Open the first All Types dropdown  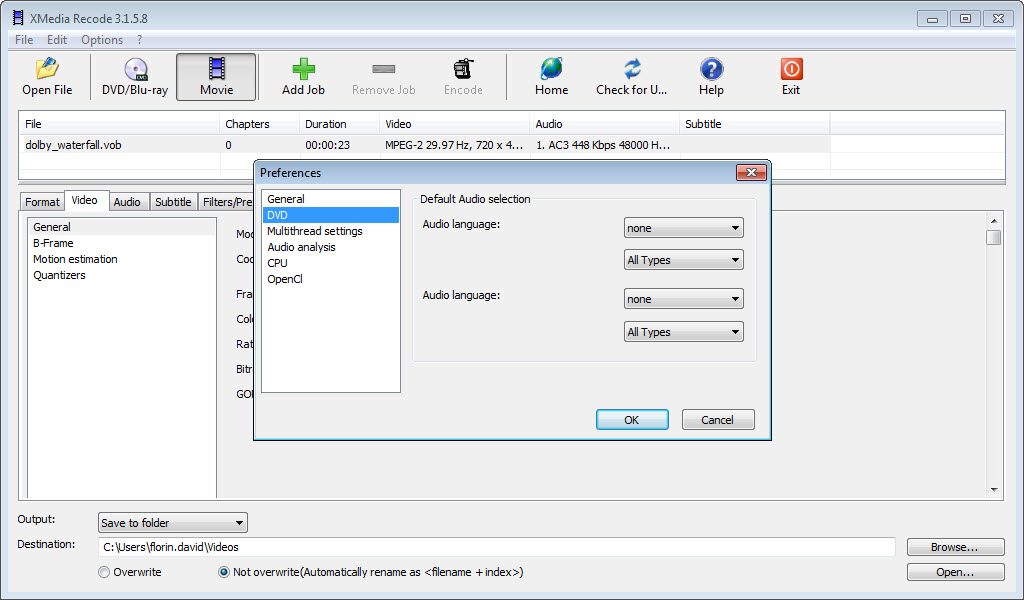[x=683, y=260]
